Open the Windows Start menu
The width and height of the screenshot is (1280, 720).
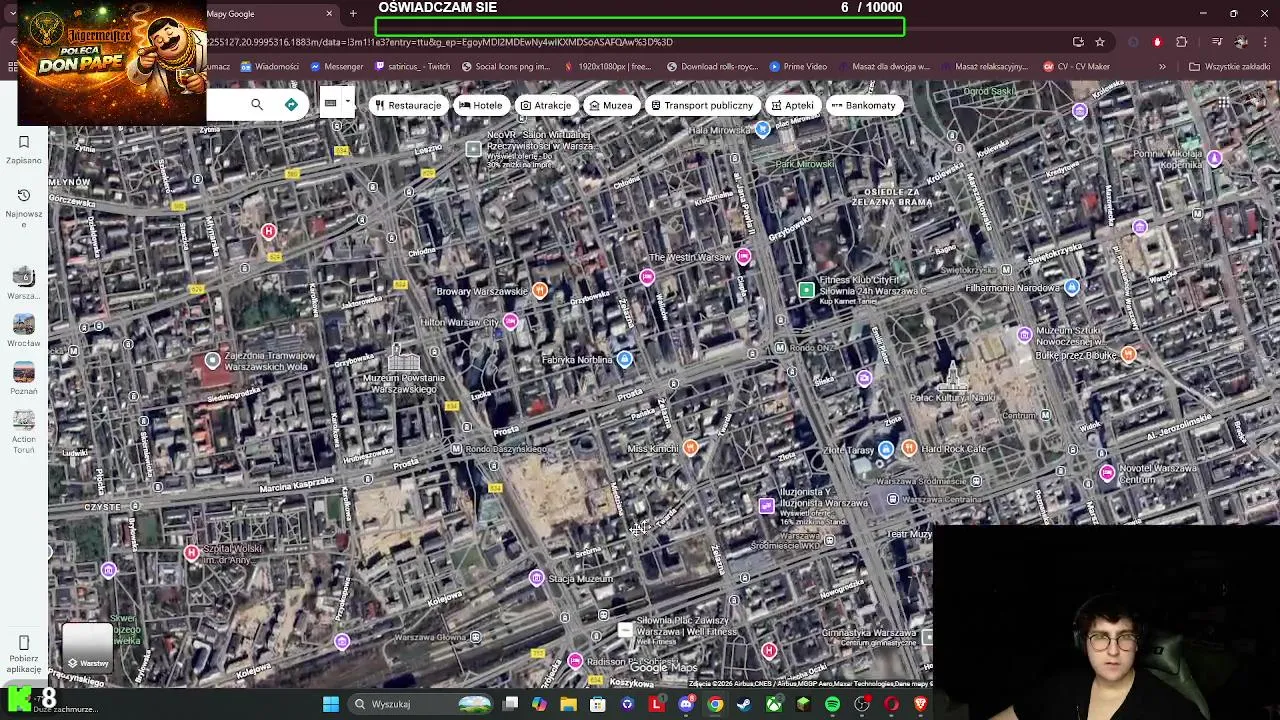click(331, 704)
